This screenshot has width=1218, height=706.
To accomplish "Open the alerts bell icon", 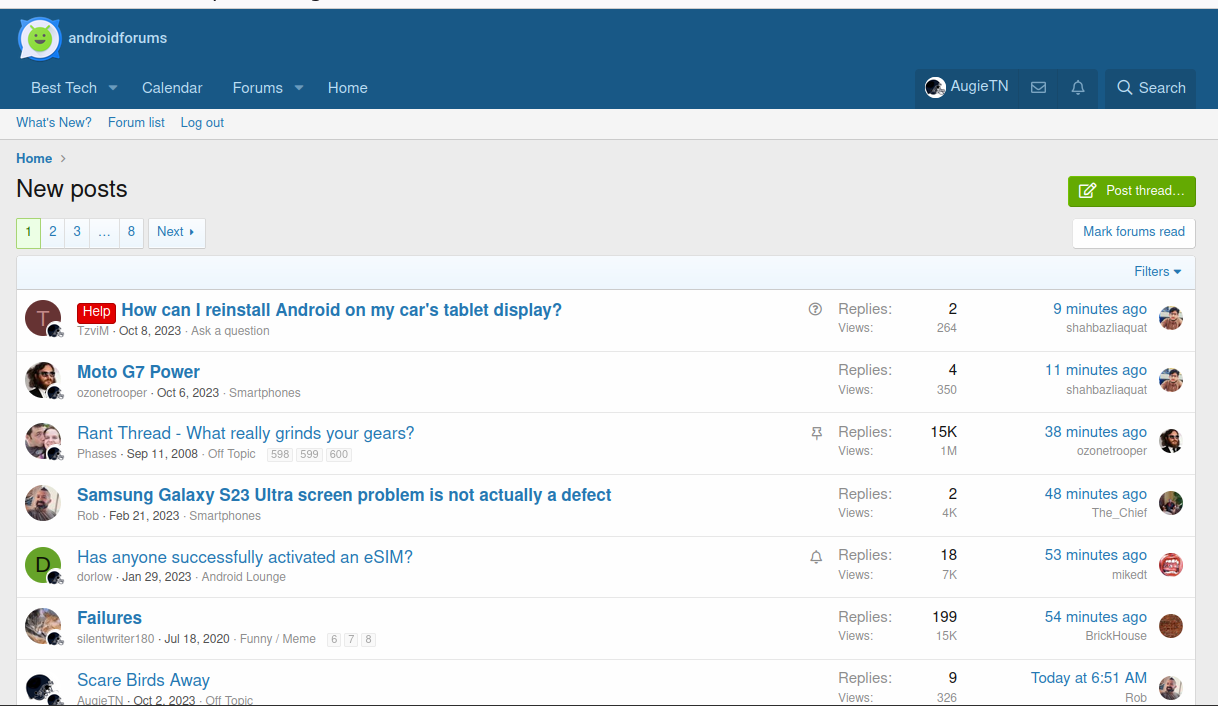I will (1078, 88).
